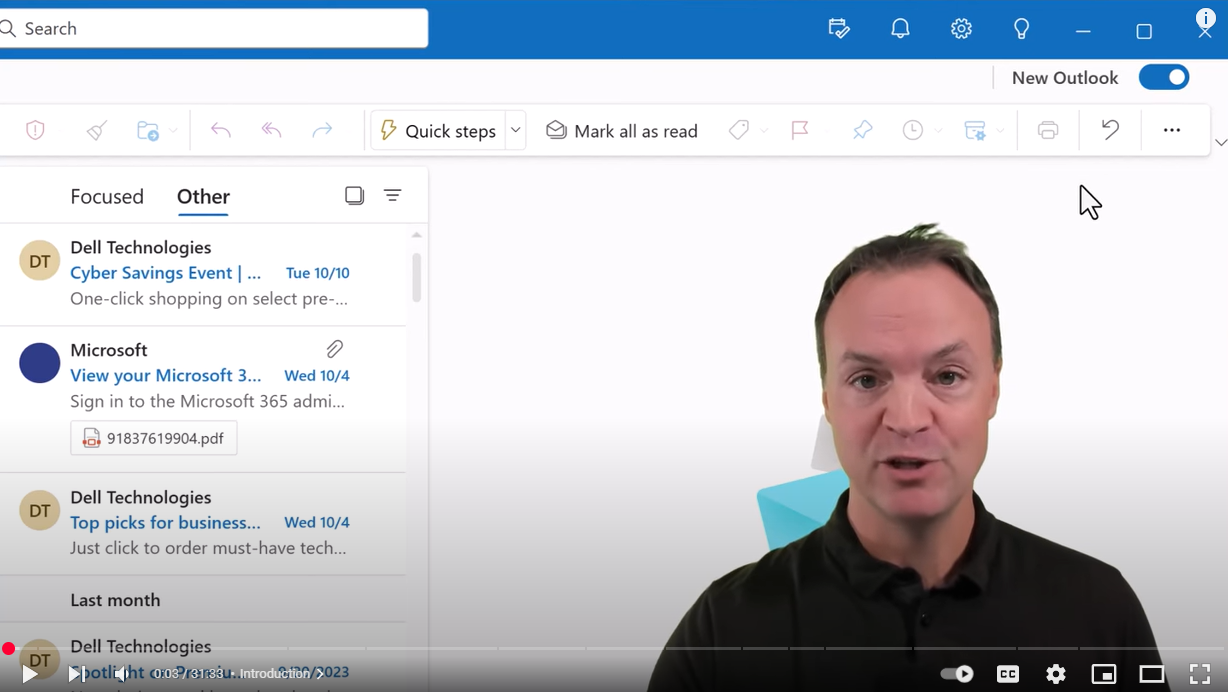
Task: Click the video info card icon
Action: 1207,19
